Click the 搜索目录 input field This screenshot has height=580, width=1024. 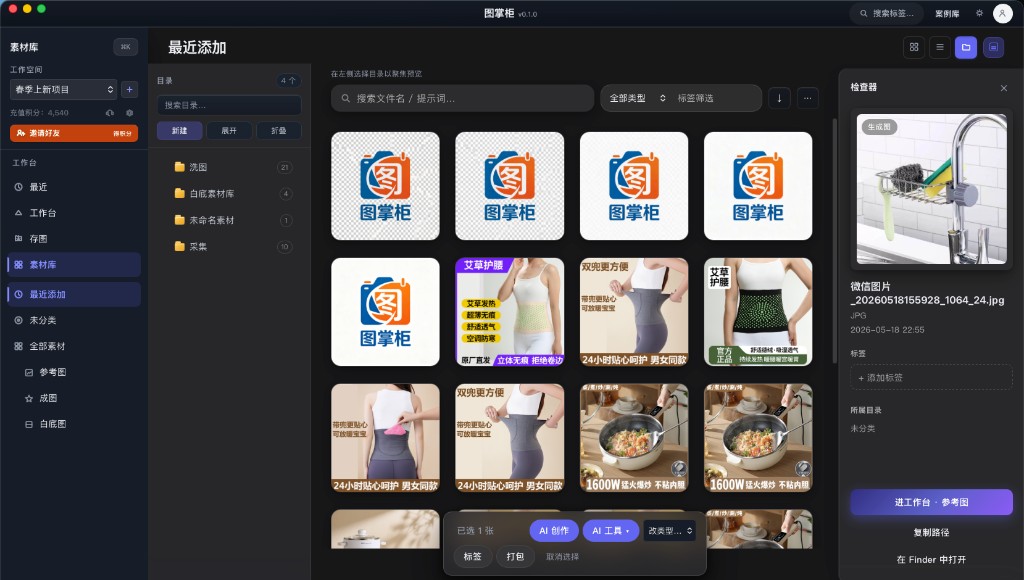[229, 105]
